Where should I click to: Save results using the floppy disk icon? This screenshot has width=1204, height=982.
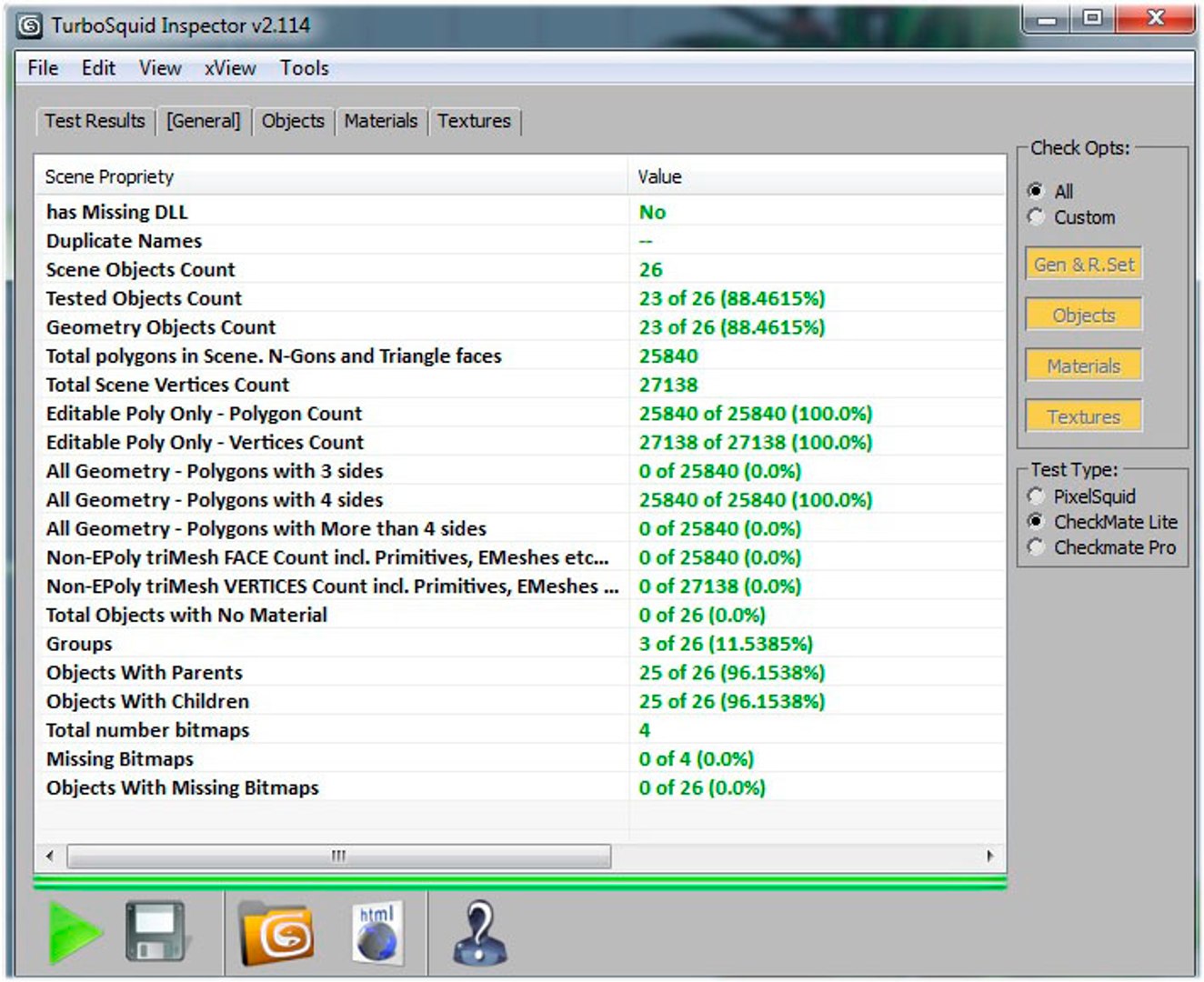(156, 931)
